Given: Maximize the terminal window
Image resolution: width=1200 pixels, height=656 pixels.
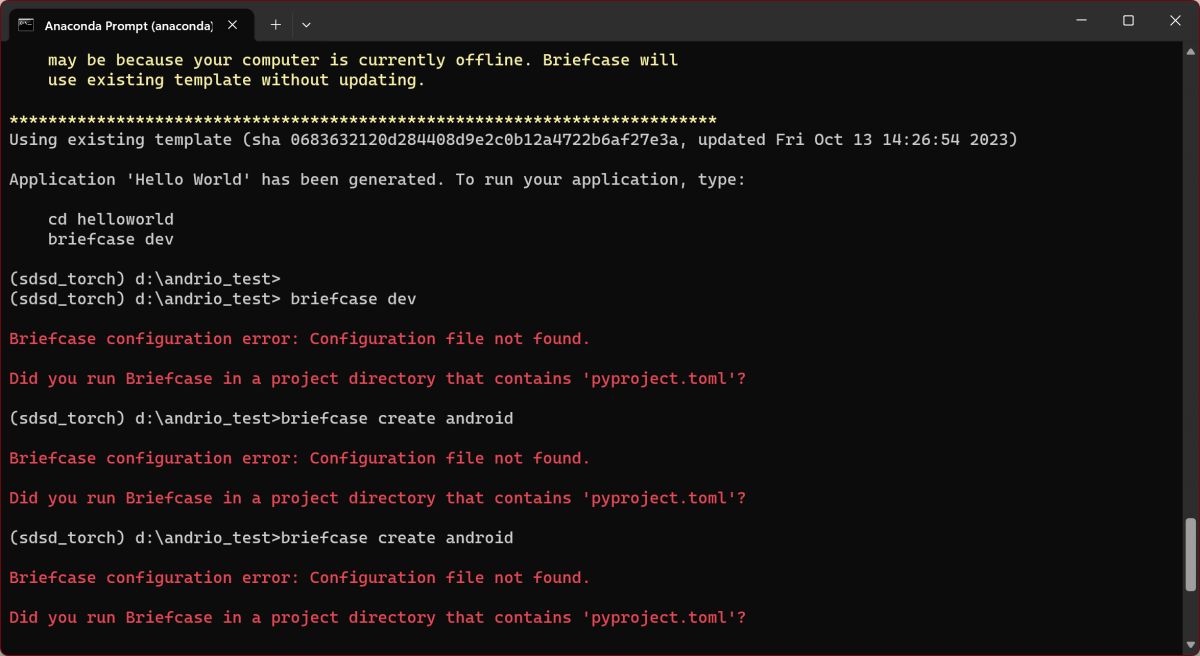Looking at the screenshot, I should 1128,20.
